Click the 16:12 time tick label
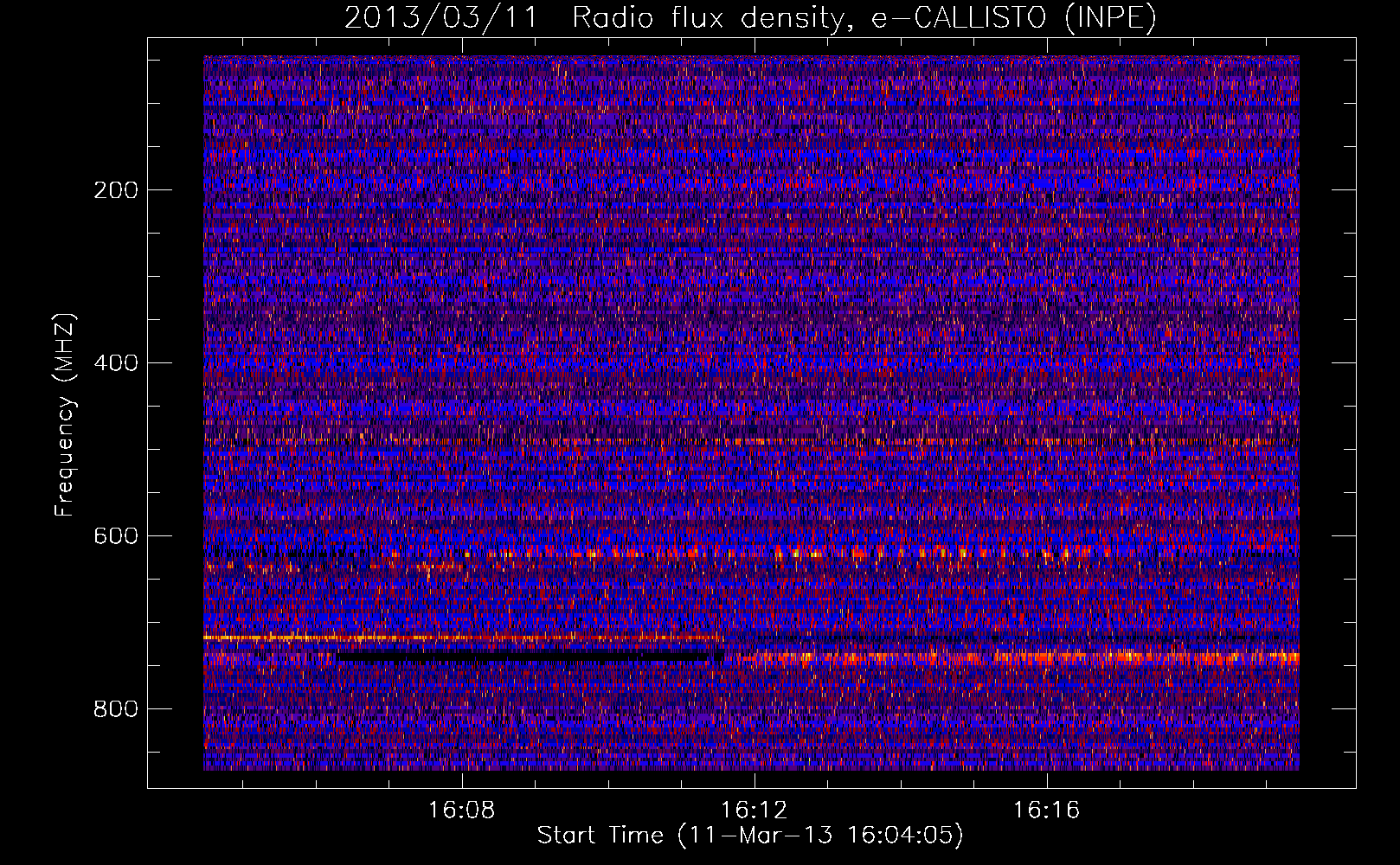 tap(755, 811)
